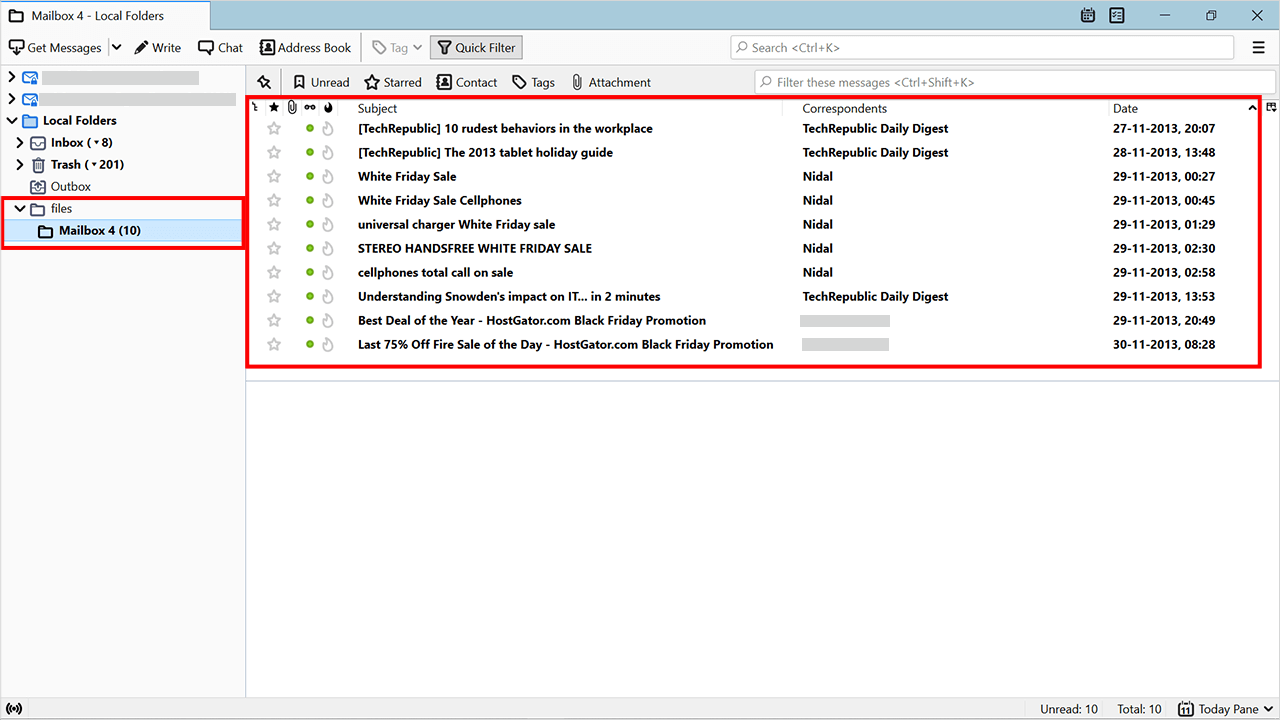Click the hamburger application menu icon
The image size is (1280, 720).
pyautogui.click(x=1259, y=47)
